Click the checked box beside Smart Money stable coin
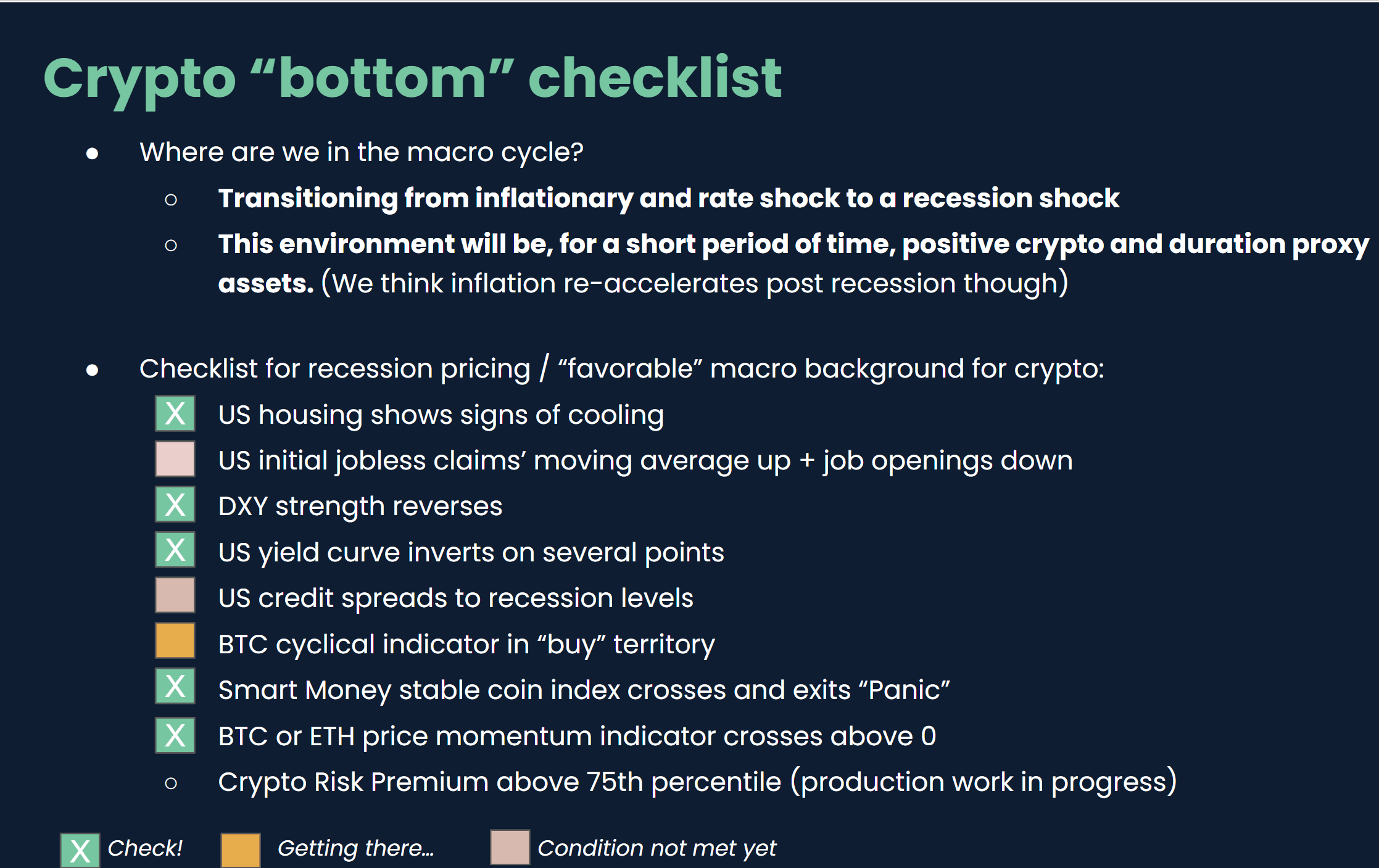This screenshot has height=868, width=1379. [175, 686]
